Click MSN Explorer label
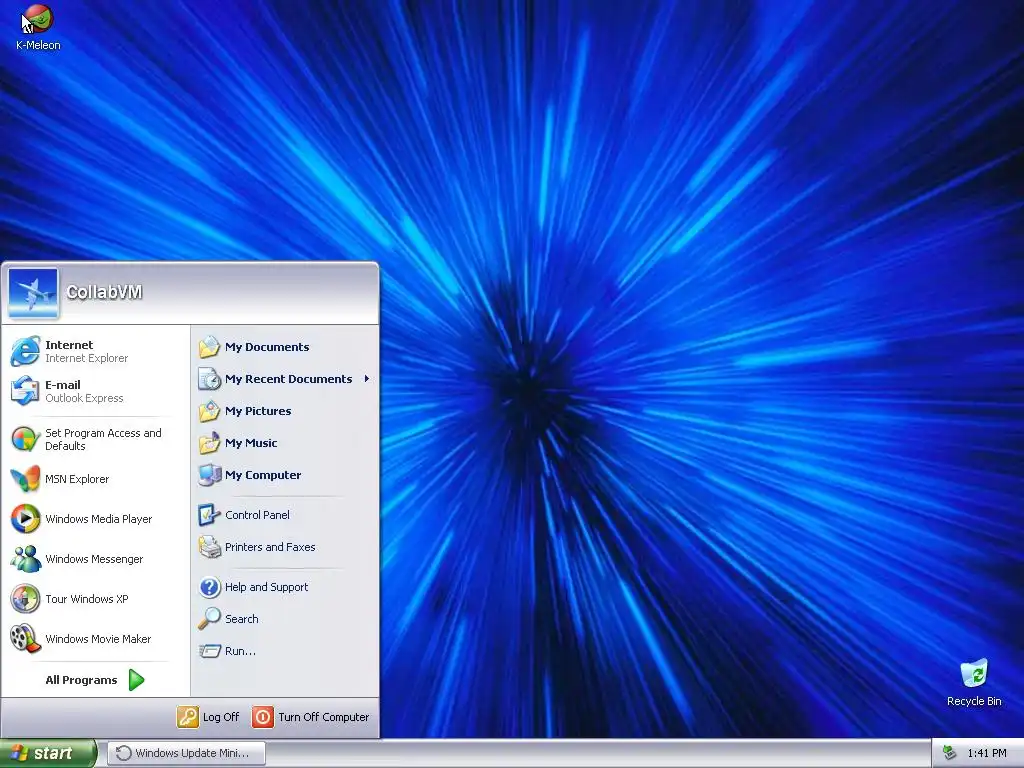Image resolution: width=1024 pixels, height=768 pixels. 77,479
